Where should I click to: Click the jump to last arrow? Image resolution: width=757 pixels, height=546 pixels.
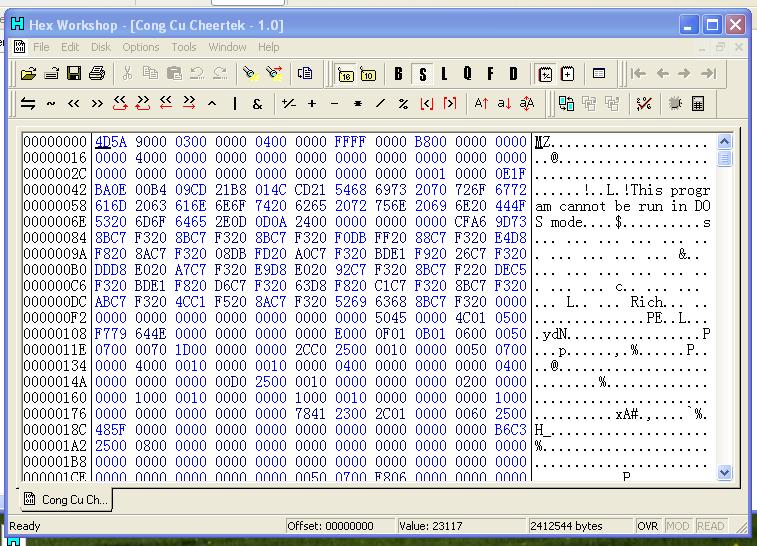click(x=708, y=73)
